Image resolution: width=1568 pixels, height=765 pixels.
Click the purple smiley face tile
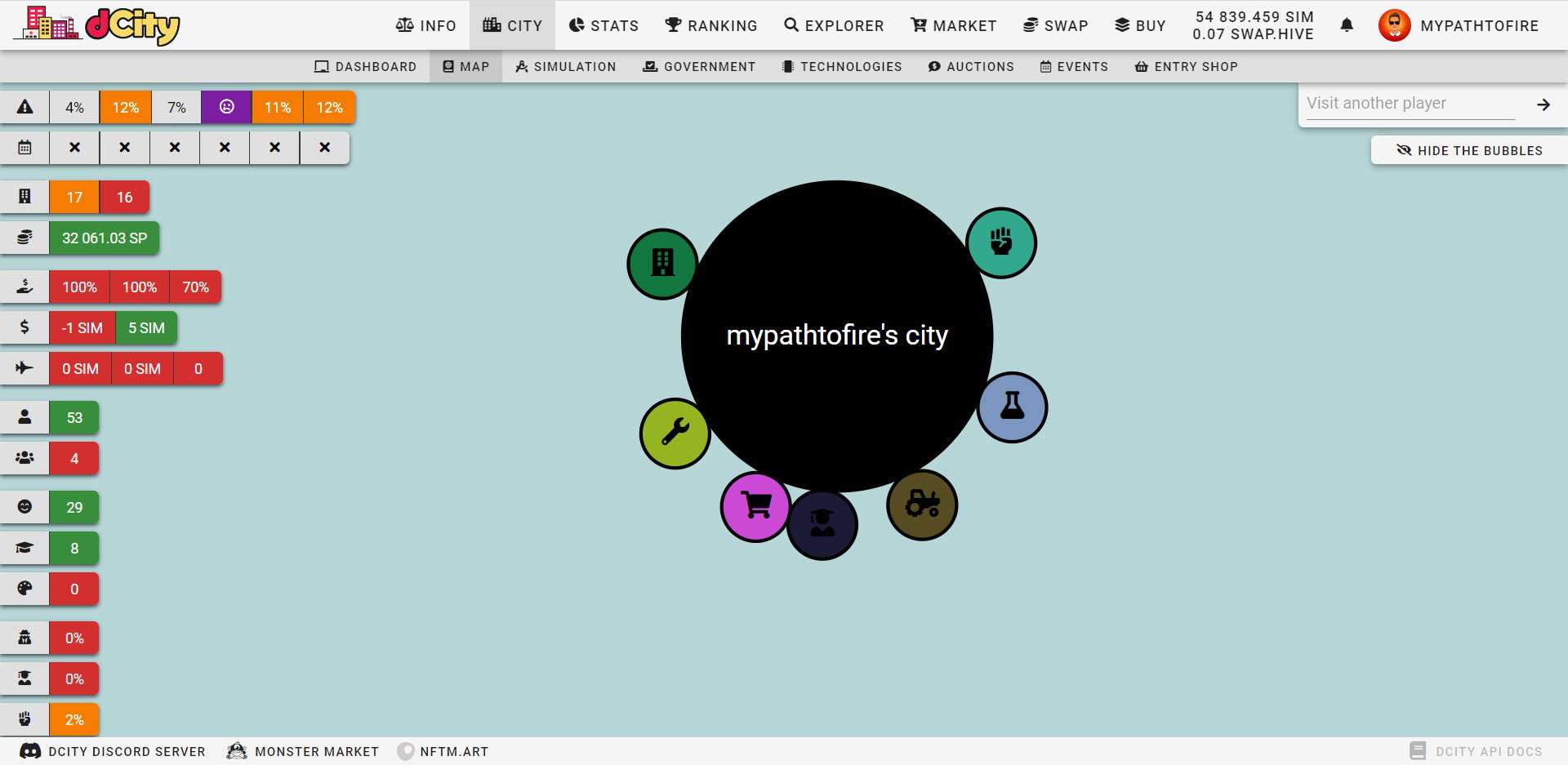click(226, 107)
